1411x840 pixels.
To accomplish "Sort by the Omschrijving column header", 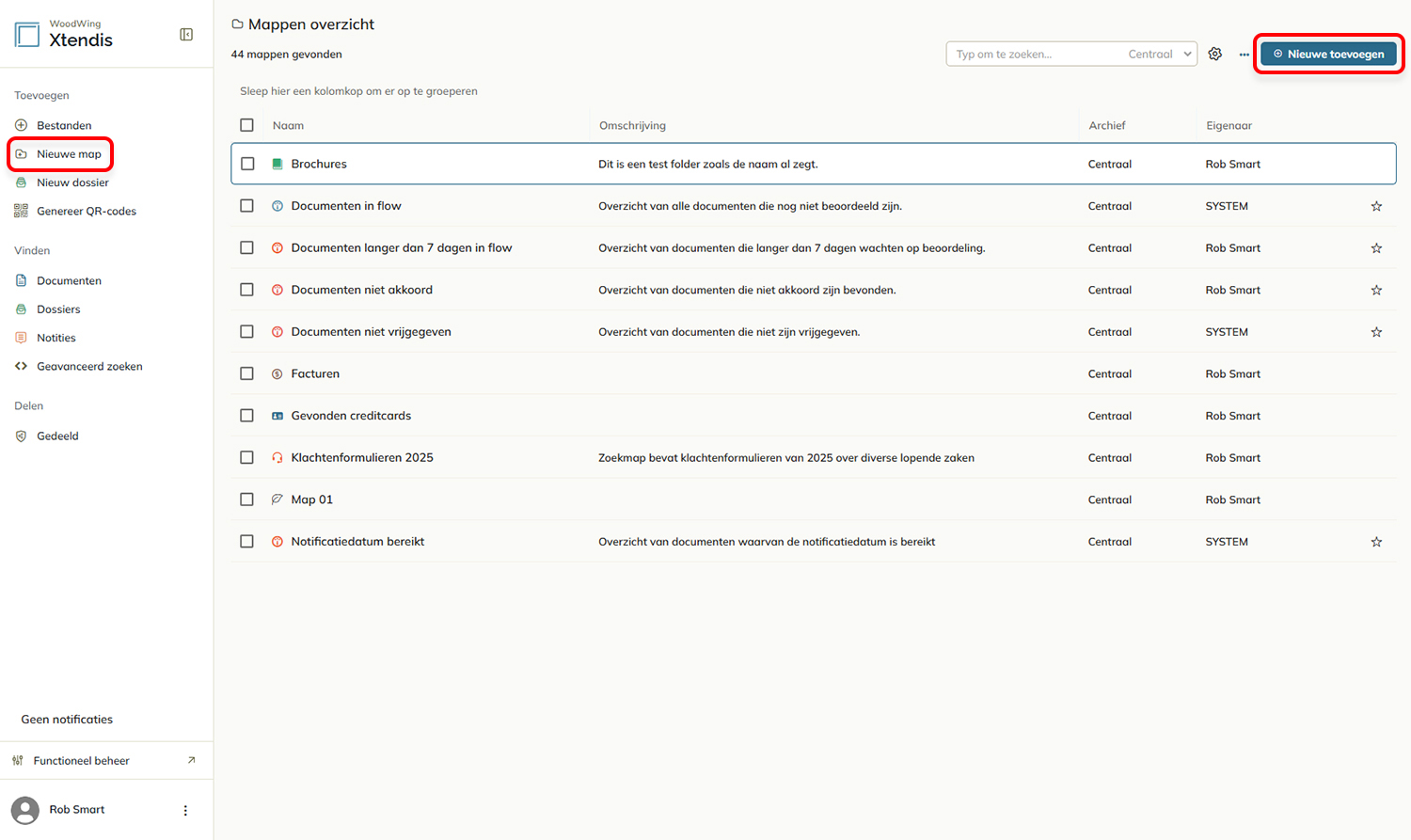I will [x=632, y=125].
